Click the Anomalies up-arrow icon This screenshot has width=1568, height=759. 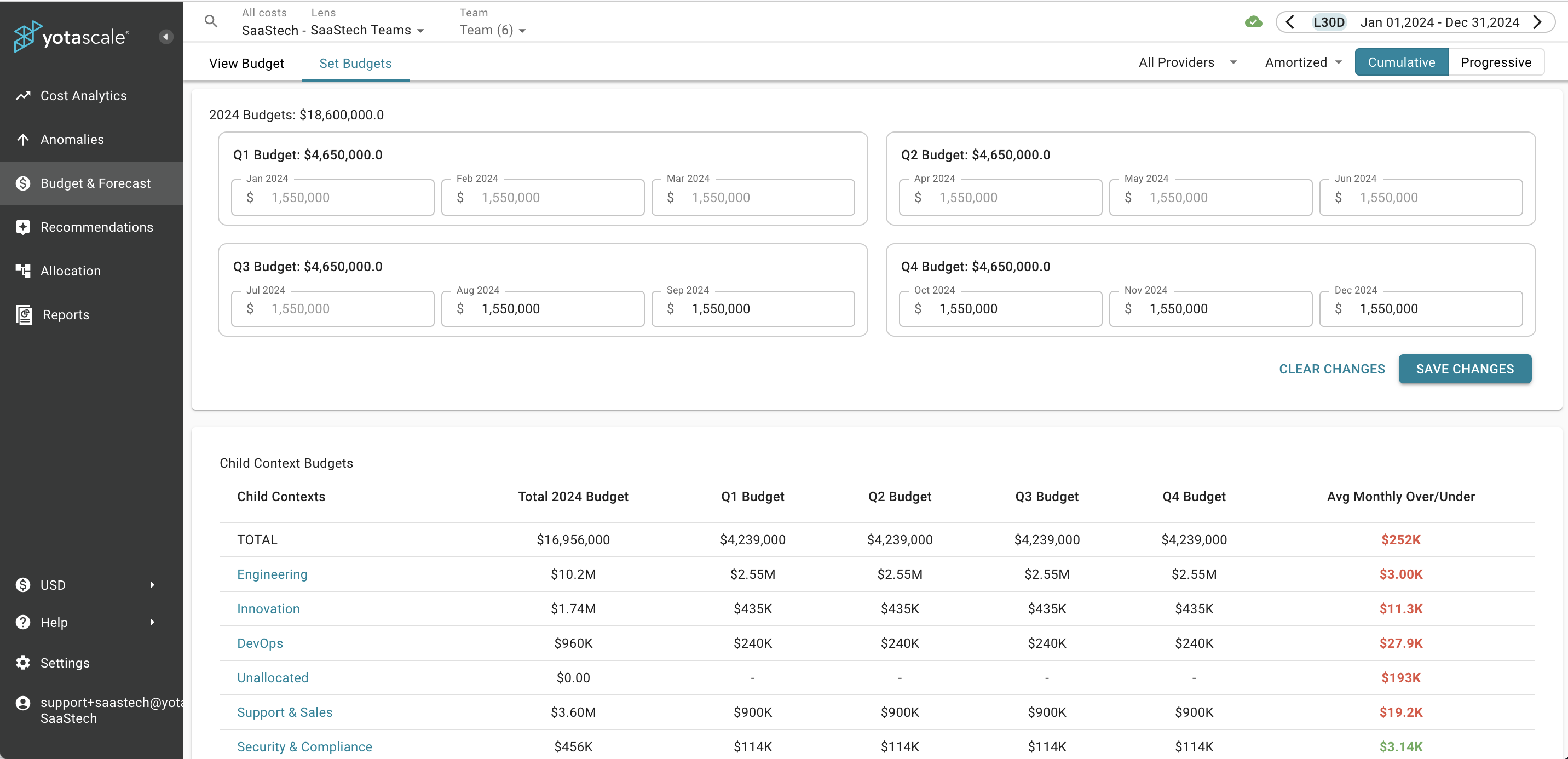(23, 140)
